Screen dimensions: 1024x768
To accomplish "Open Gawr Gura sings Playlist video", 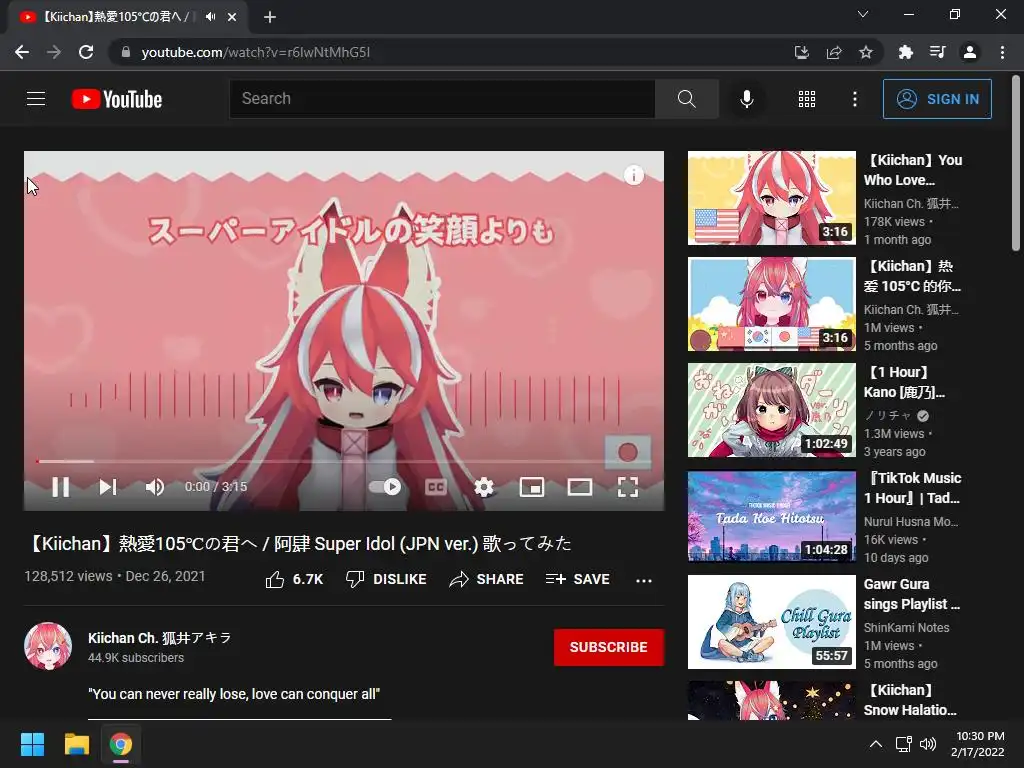I will point(772,622).
